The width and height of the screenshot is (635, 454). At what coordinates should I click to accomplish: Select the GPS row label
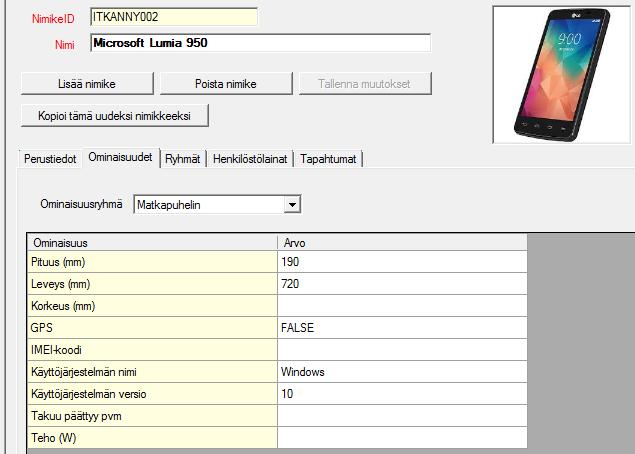coord(152,328)
